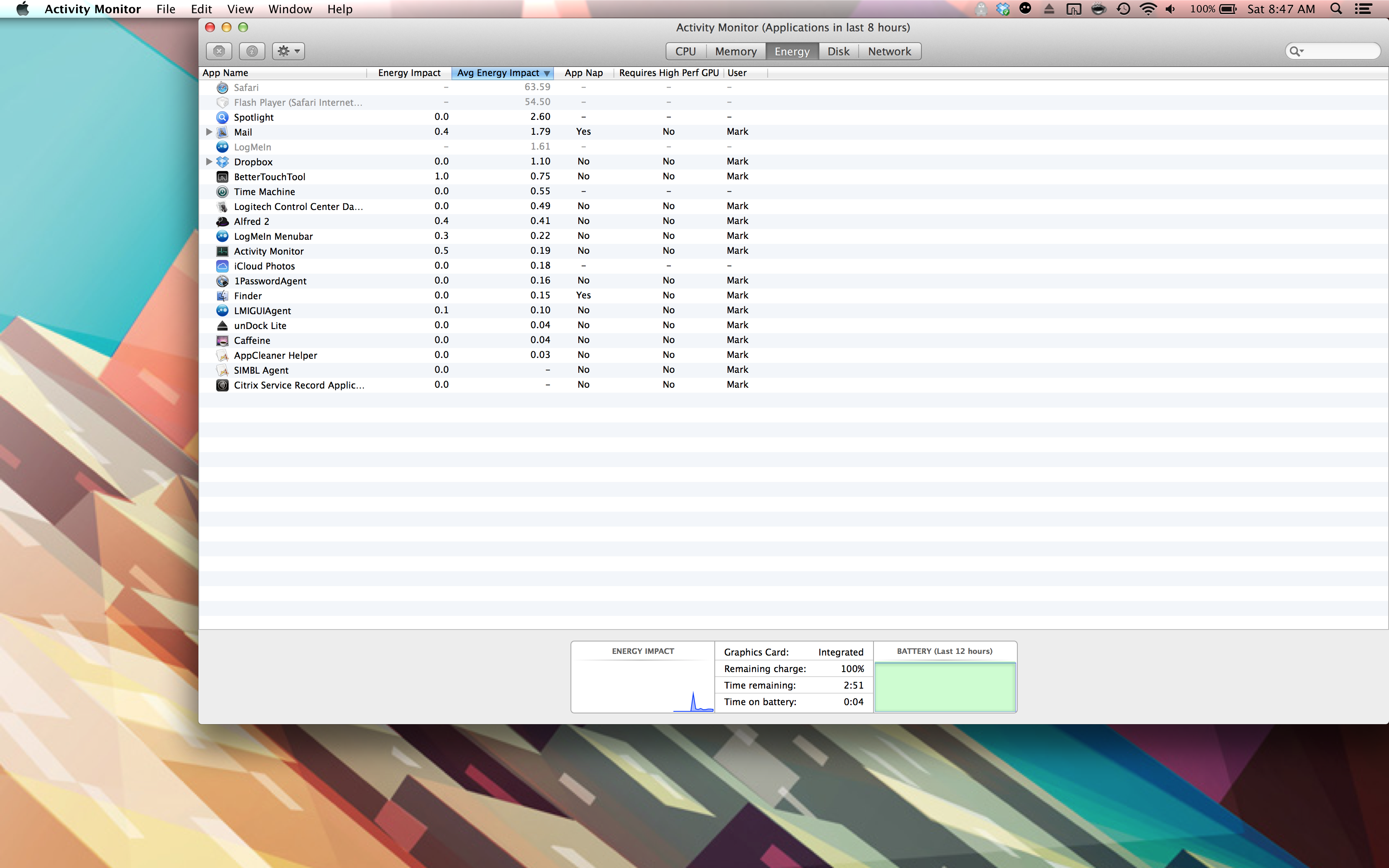Image resolution: width=1389 pixels, height=868 pixels.
Task: Switch to the Network tab
Action: click(889, 52)
